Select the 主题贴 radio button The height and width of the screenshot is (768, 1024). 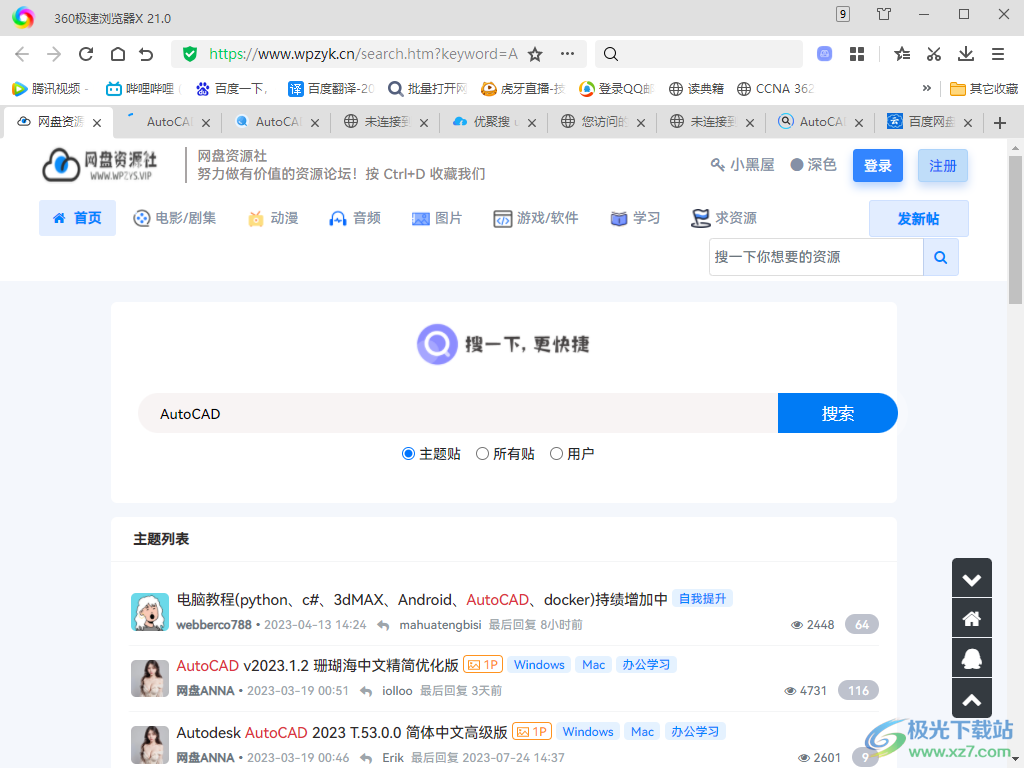[x=408, y=454]
